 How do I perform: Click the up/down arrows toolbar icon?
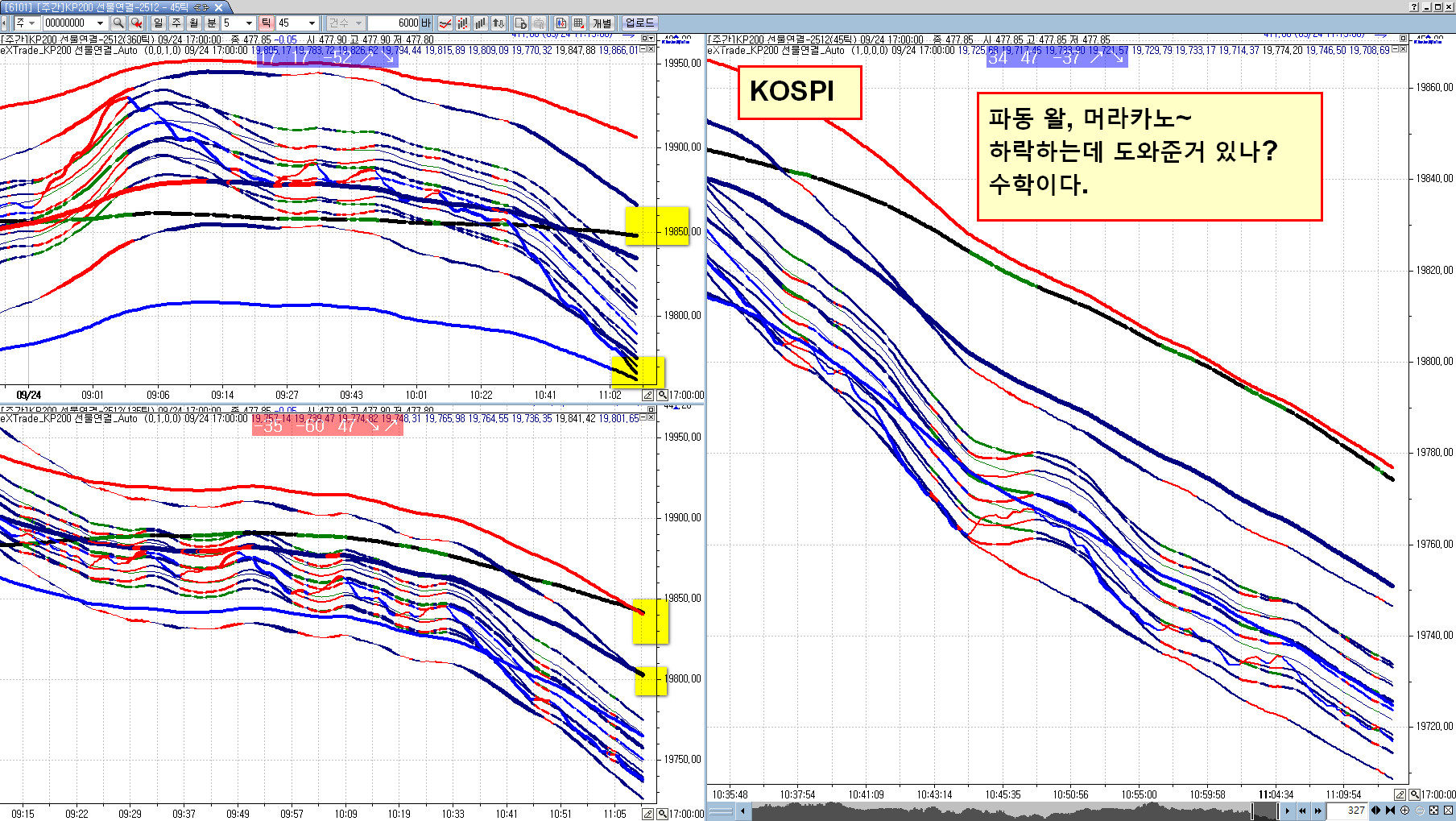[498, 23]
